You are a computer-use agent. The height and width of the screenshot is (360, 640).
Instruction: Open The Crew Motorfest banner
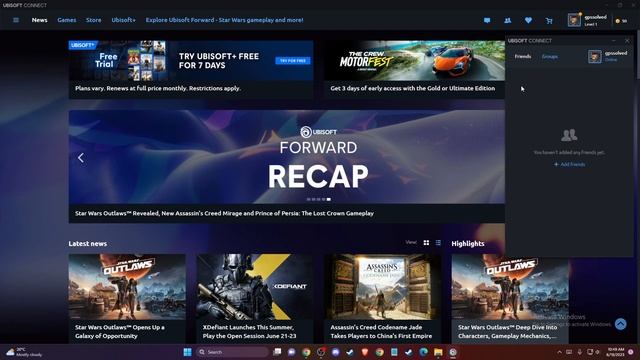point(414,60)
